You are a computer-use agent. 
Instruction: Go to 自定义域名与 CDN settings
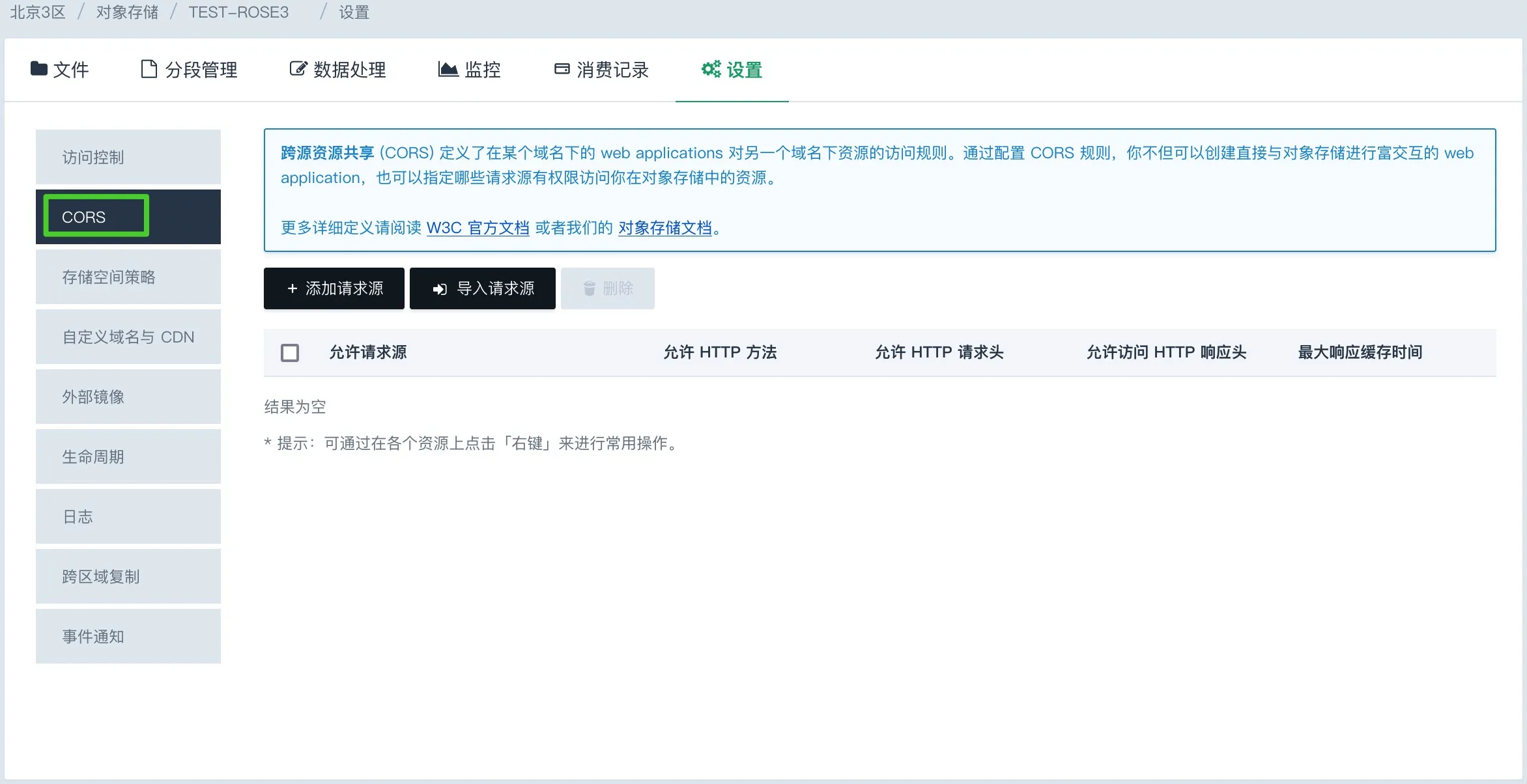click(128, 337)
